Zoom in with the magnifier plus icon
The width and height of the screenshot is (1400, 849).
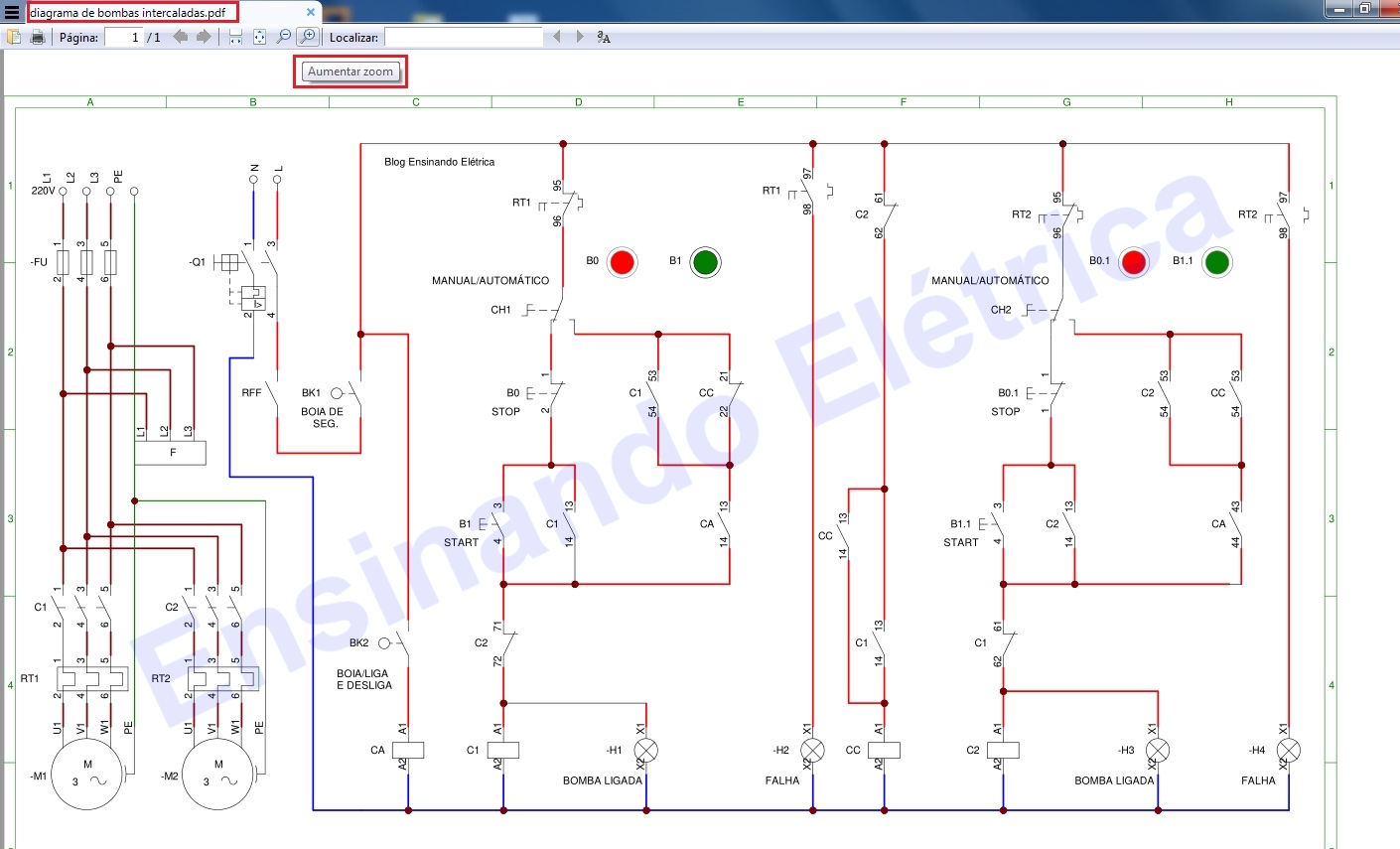tap(308, 36)
